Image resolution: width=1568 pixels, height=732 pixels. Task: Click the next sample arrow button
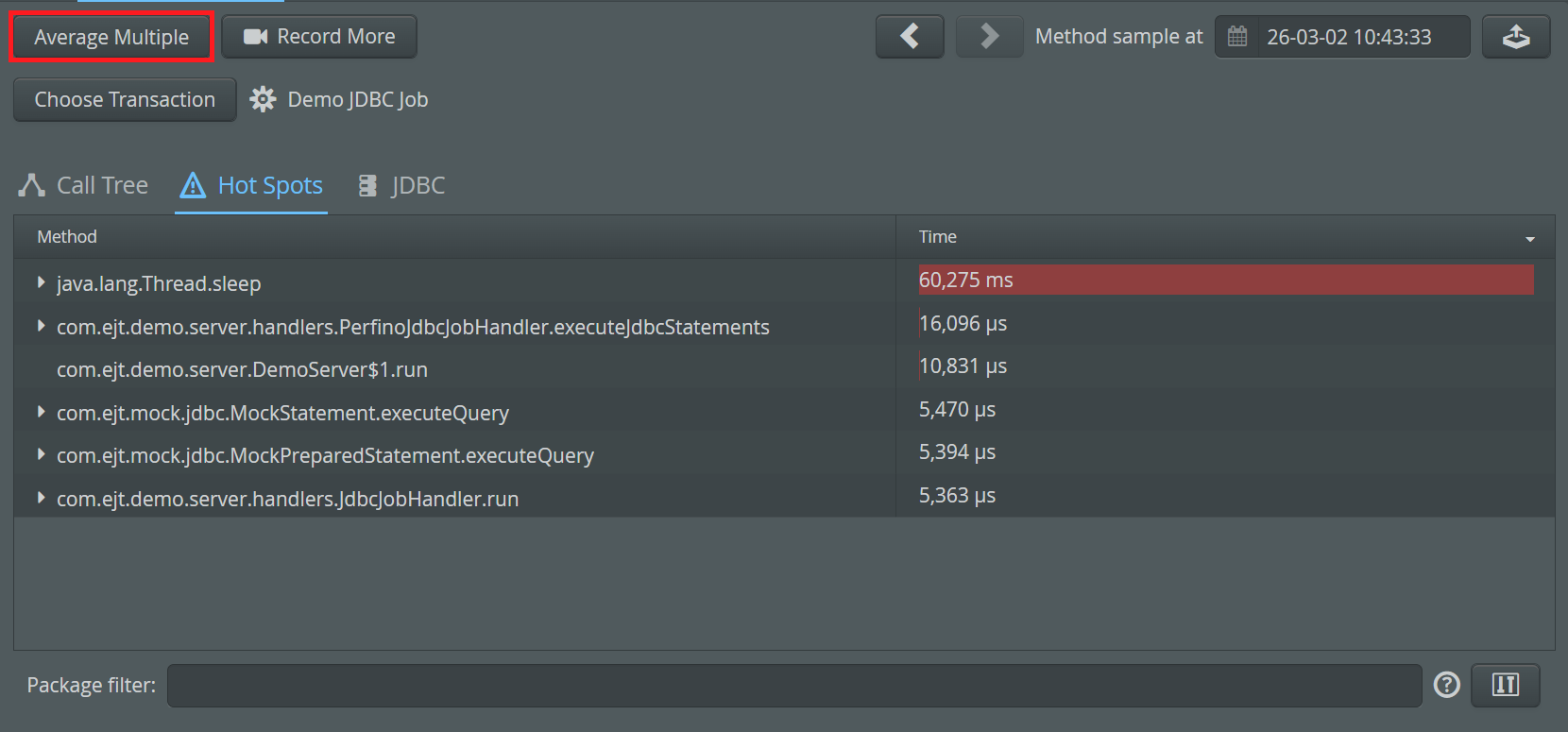[x=989, y=37]
